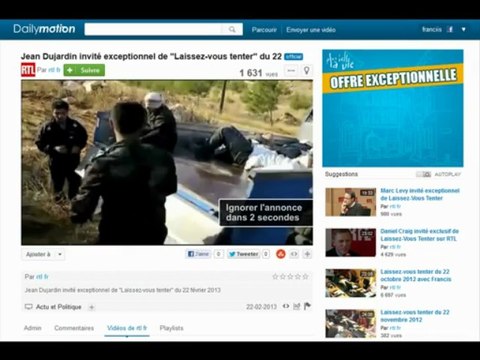480x360 pixels.
Task: Open Daniel Craig video thumbnail
Action: click(x=351, y=242)
